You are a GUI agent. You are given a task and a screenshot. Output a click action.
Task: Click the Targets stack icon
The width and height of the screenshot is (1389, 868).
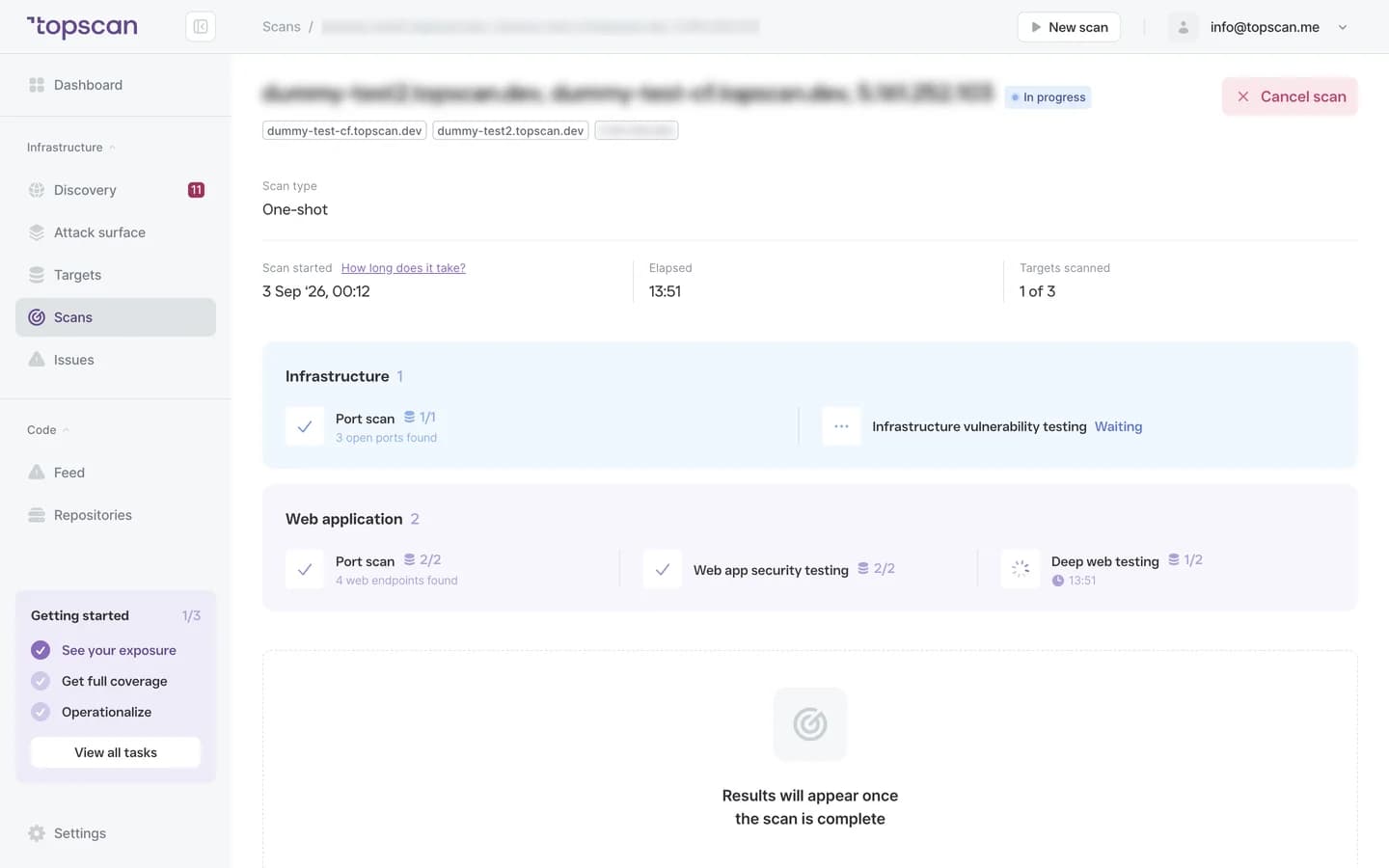click(x=37, y=275)
